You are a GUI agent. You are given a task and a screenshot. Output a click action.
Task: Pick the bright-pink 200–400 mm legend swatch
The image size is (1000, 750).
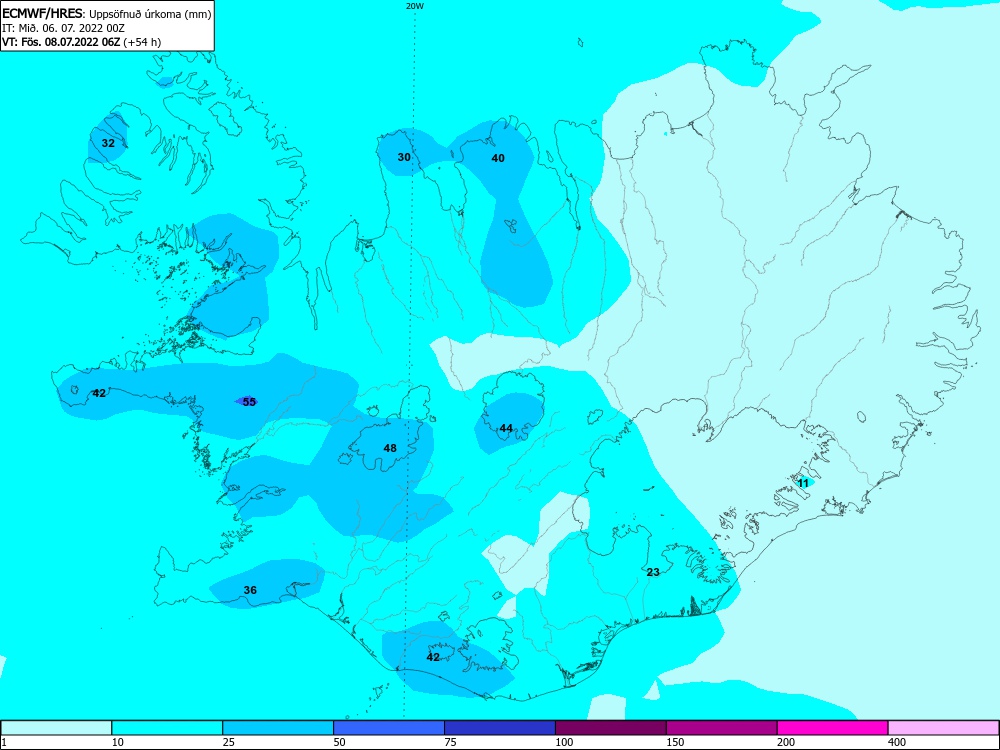(x=833, y=728)
